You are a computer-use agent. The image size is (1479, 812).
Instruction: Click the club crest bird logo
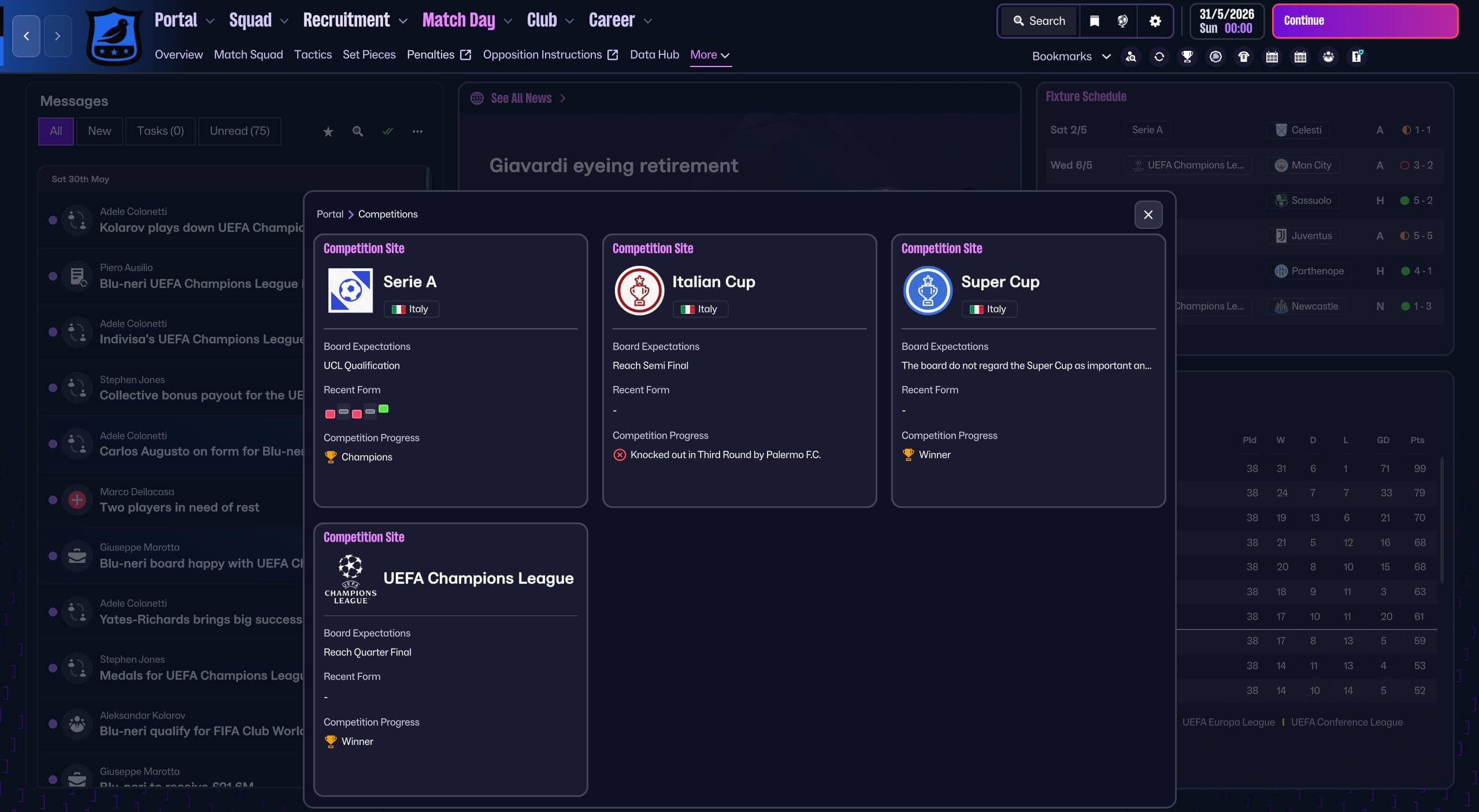click(x=114, y=37)
